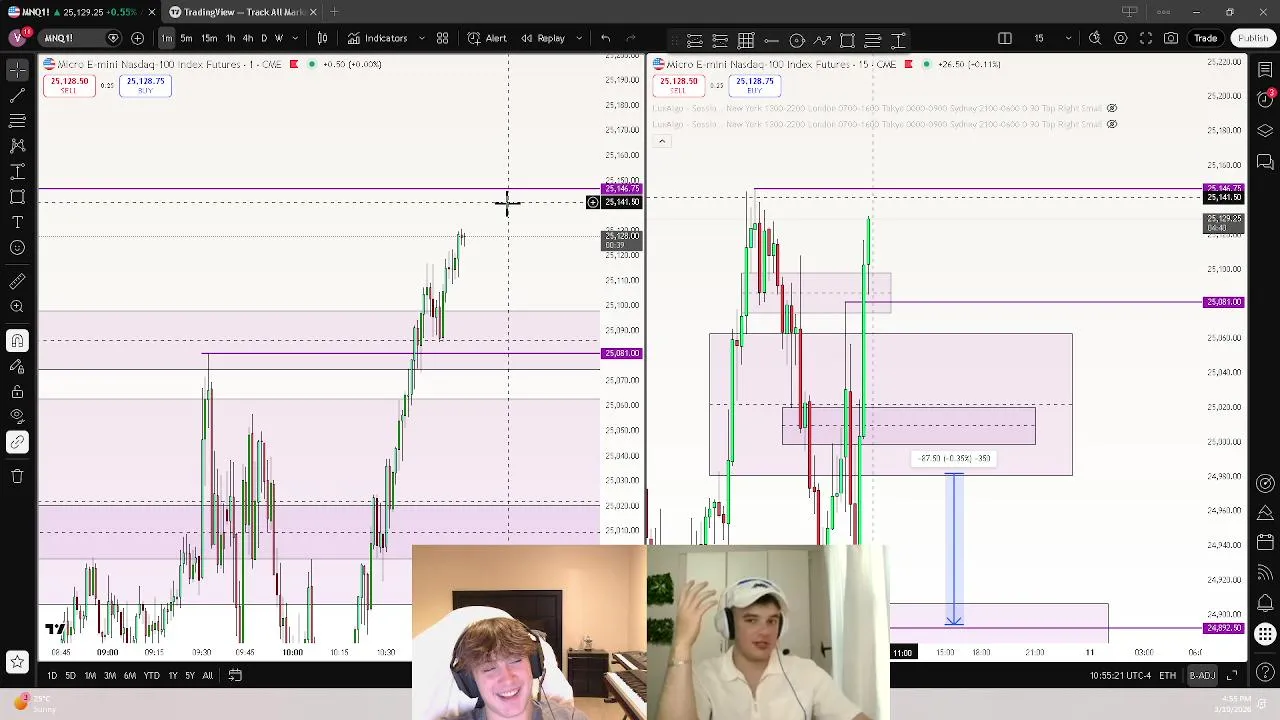Toggle hide all drawings eye icon
This screenshot has width=1280, height=720.
point(17,416)
